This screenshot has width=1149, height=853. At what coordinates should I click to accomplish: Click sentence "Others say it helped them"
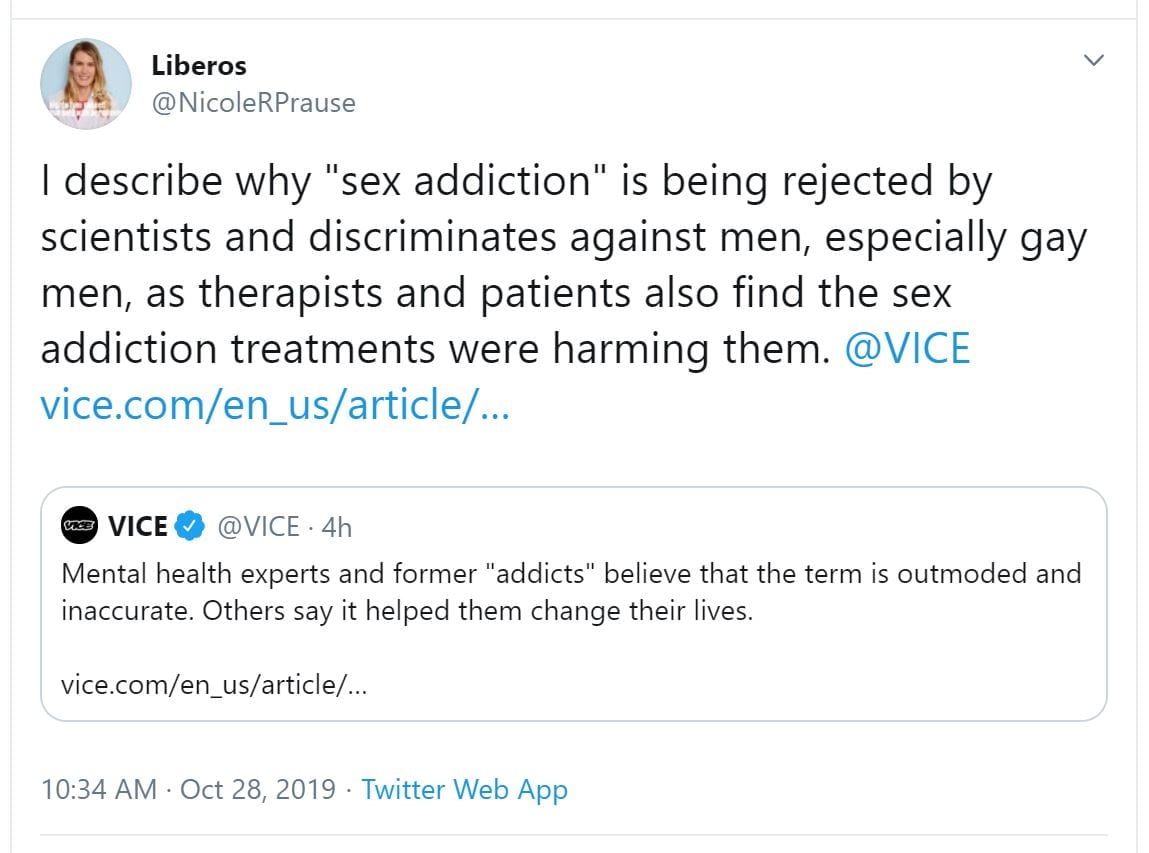pos(406,610)
